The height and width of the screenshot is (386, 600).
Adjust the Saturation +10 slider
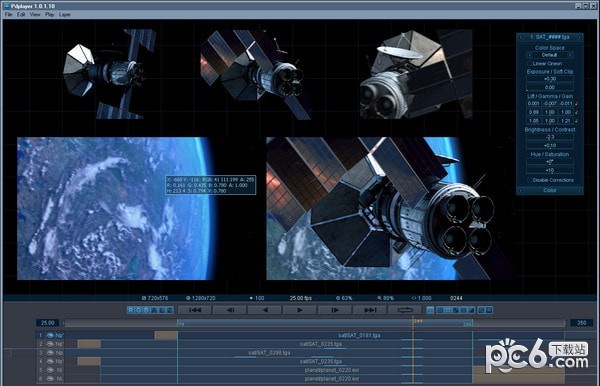(550, 170)
